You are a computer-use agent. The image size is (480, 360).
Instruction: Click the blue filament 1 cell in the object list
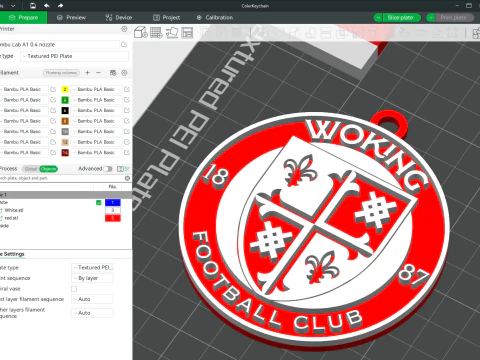click(113, 202)
